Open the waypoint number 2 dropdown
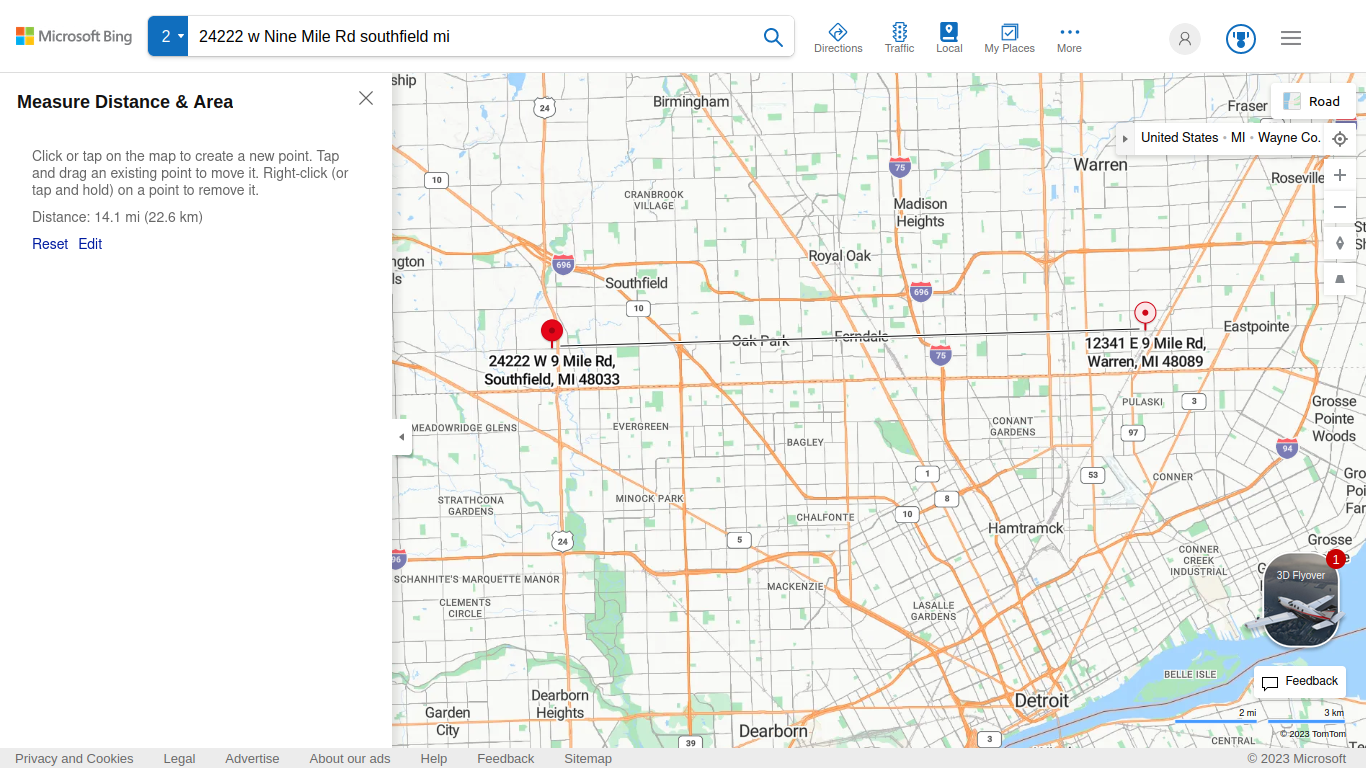This screenshot has height=768, width=1366. (168, 36)
